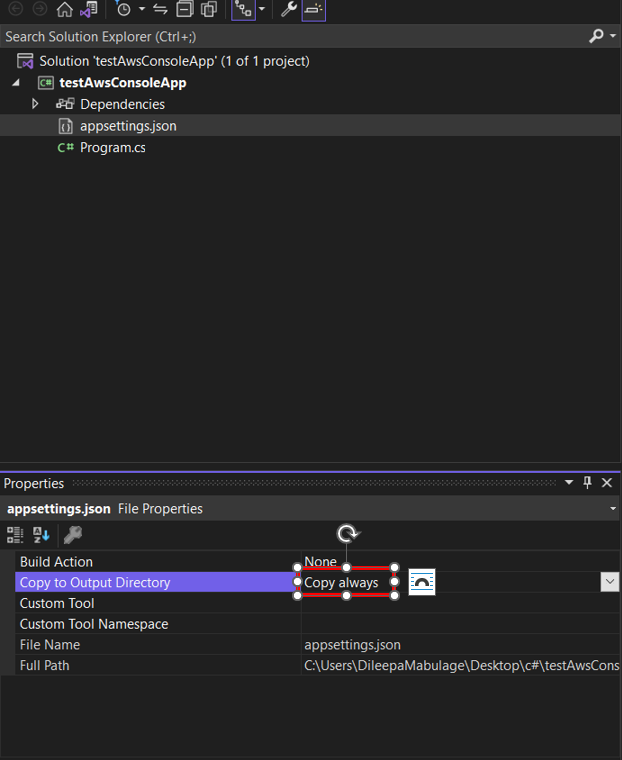Collapse the testAwsConsoleApp project node
The height and width of the screenshot is (760, 622).
click(16, 82)
